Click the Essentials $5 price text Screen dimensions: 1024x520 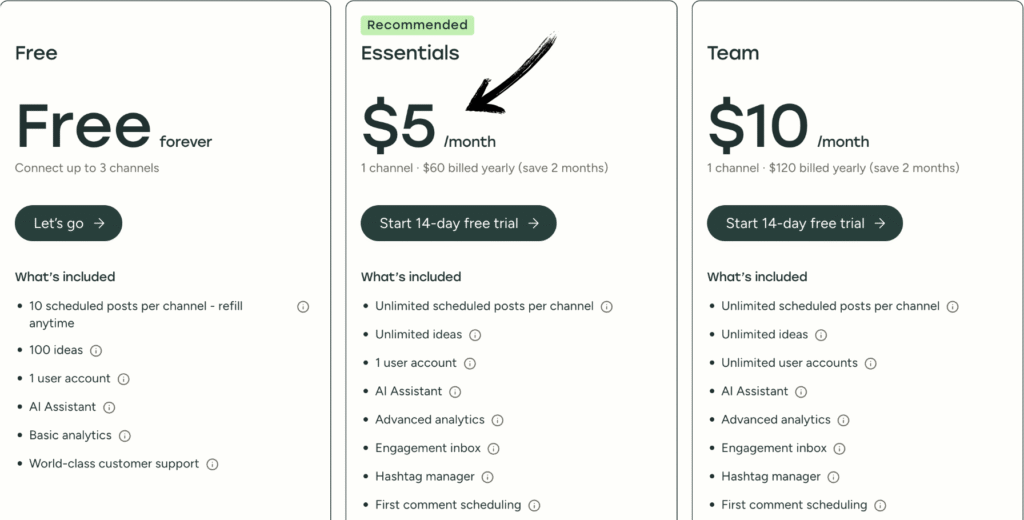tap(399, 128)
